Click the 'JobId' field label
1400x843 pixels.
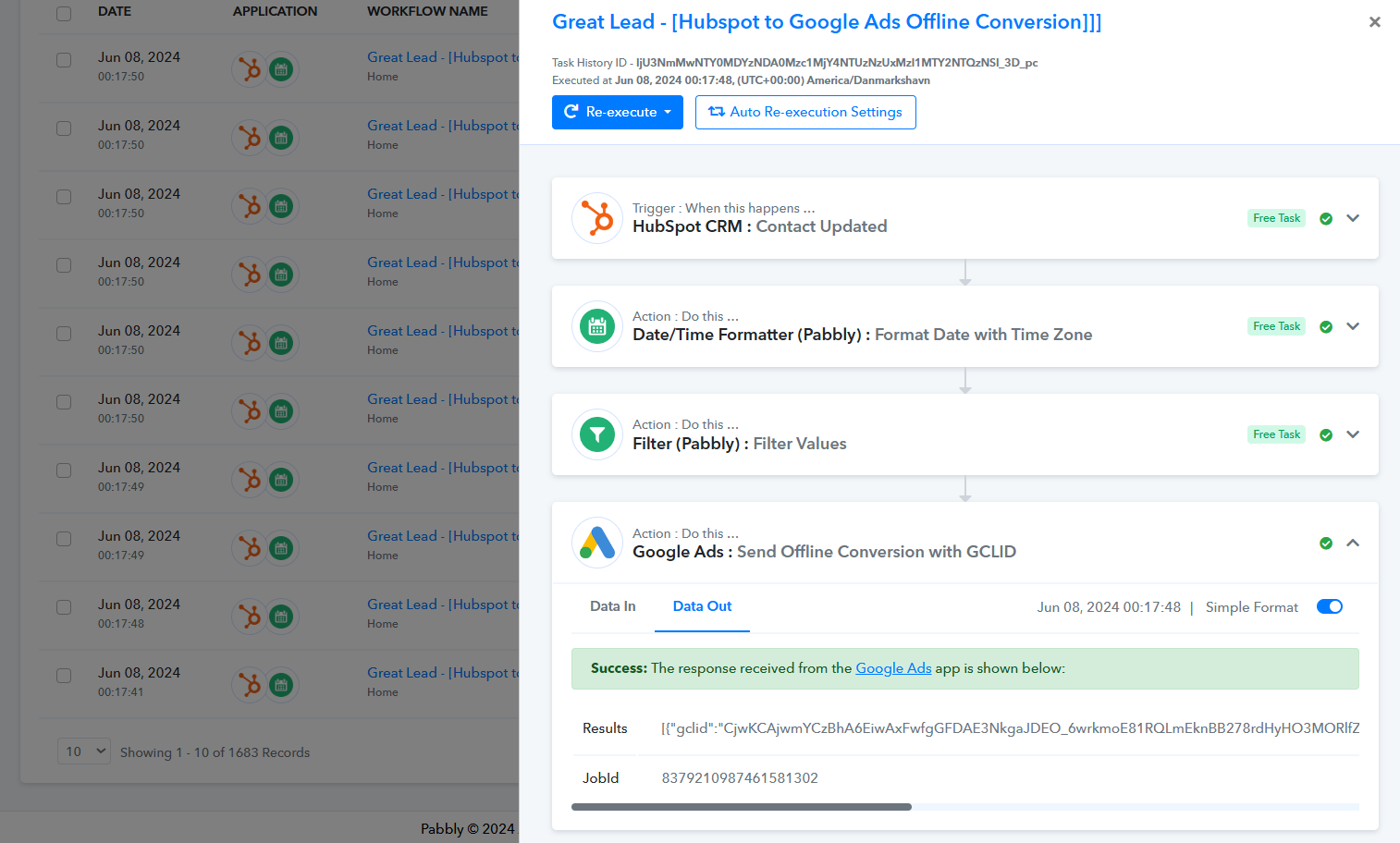click(x=601, y=778)
